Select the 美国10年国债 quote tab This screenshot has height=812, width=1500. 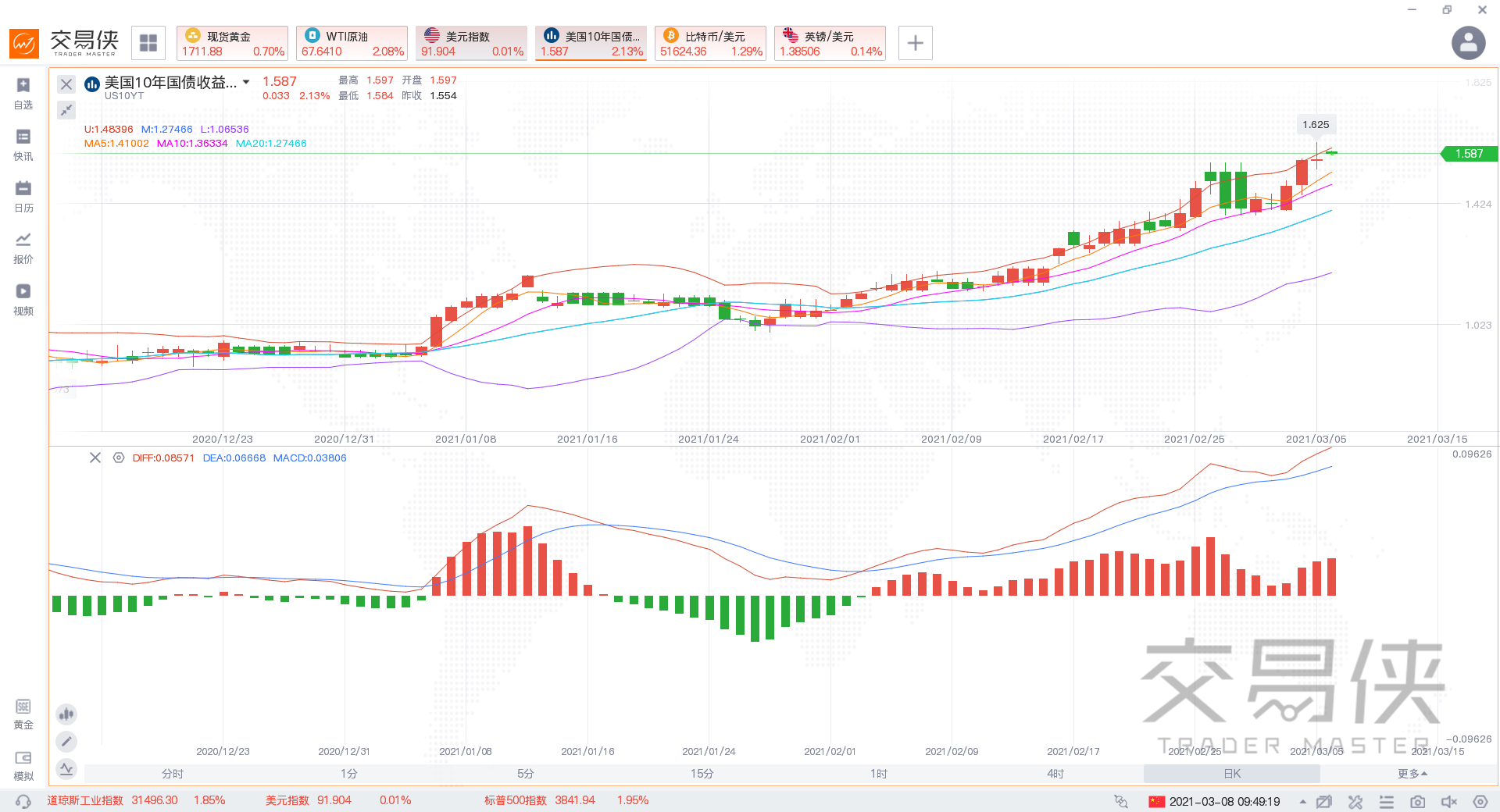pos(591,43)
